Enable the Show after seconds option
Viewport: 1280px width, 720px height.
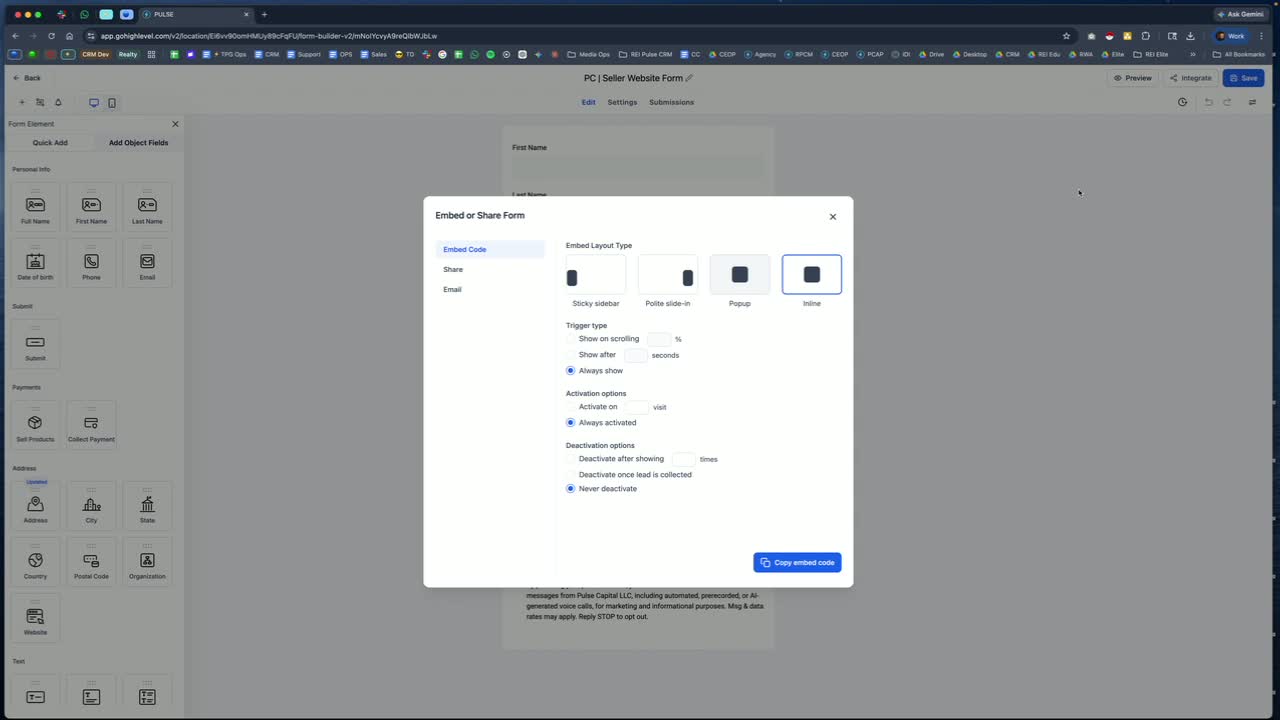[571, 355]
